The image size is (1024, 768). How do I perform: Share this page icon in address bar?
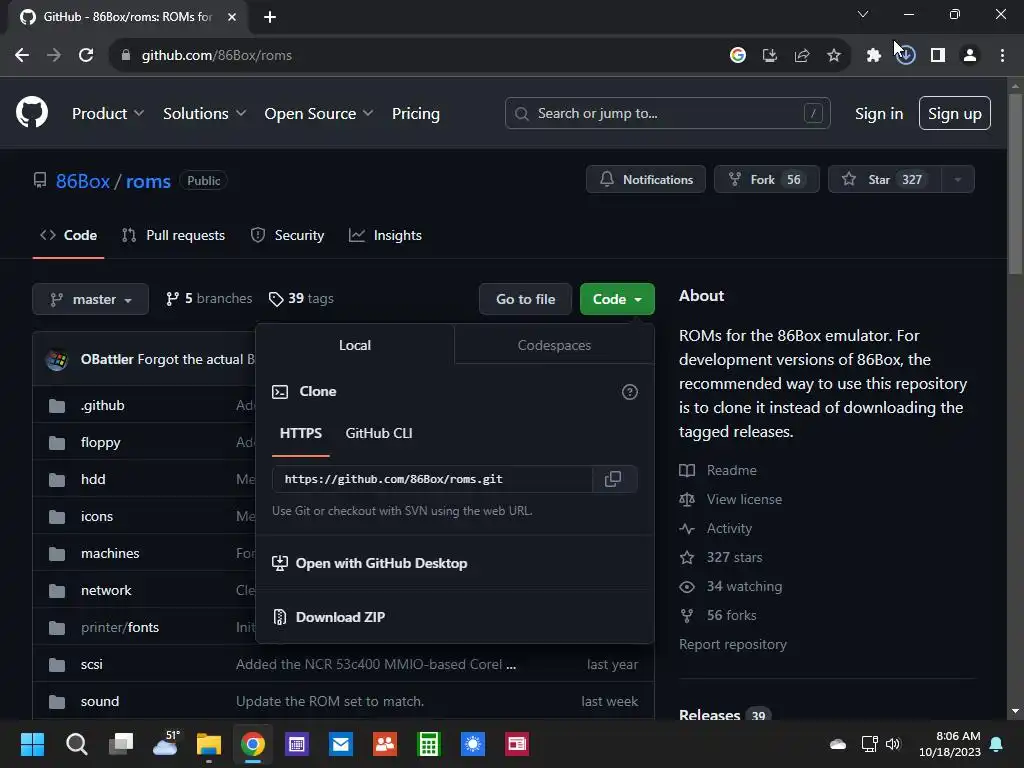801,56
